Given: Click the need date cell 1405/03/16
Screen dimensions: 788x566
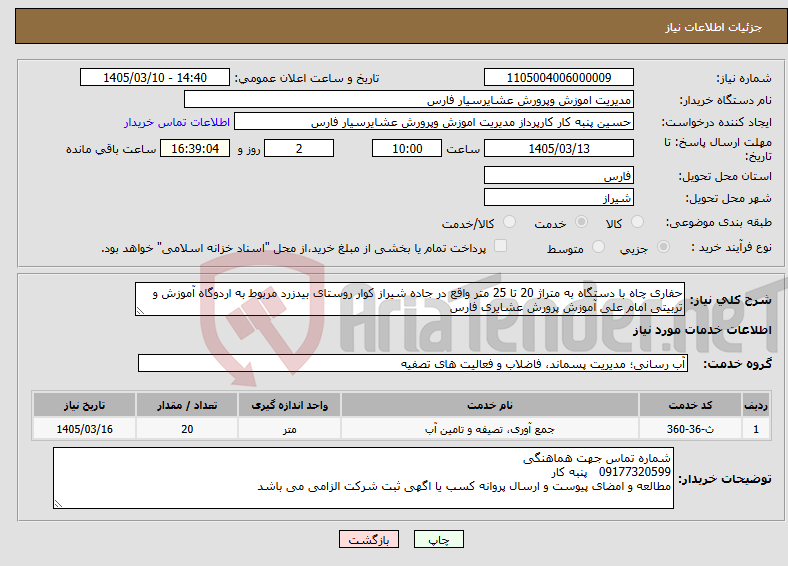Looking at the screenshot, I should tap(84, 429).
